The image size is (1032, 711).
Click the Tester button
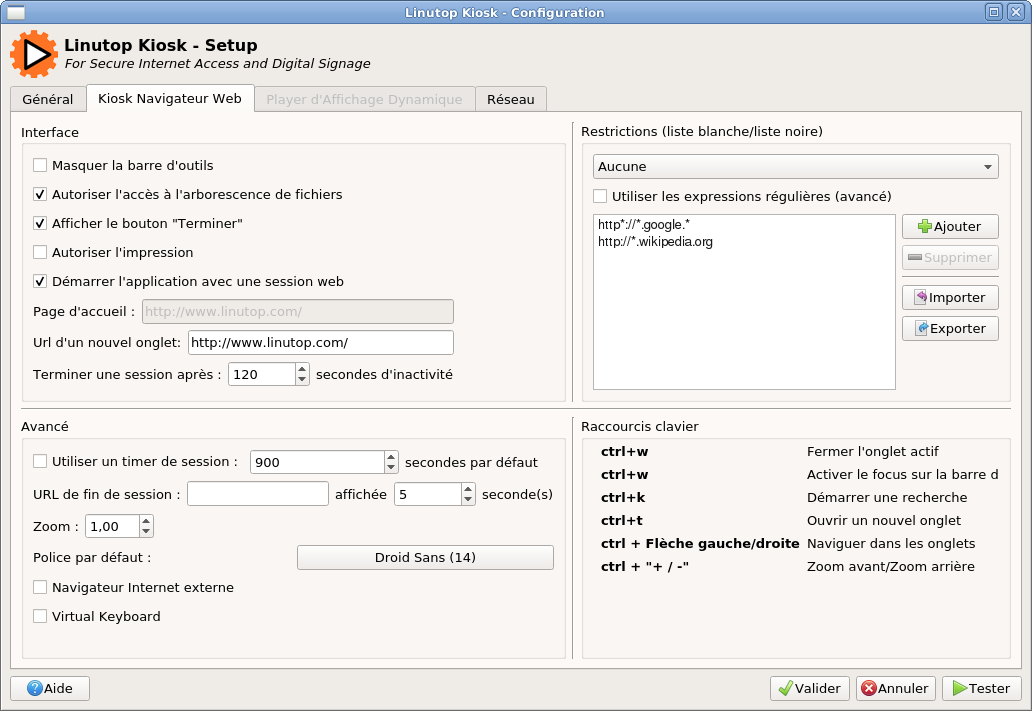point(981,688)
